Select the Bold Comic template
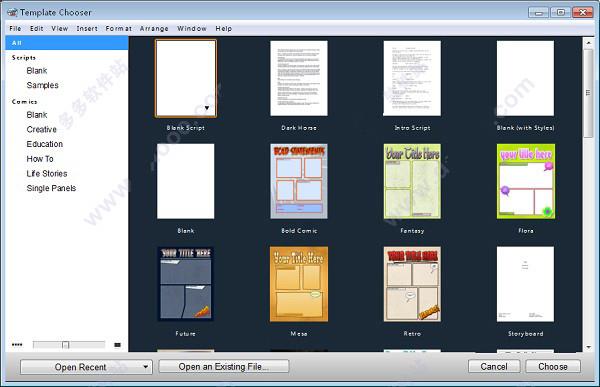600x387 pixels. pos(299,181)
